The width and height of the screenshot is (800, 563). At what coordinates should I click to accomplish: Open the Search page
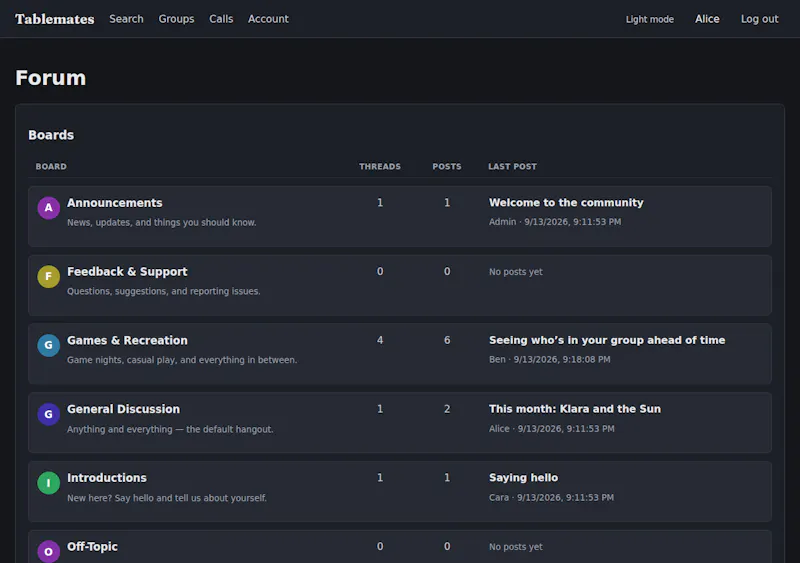[x=126, y=19]
